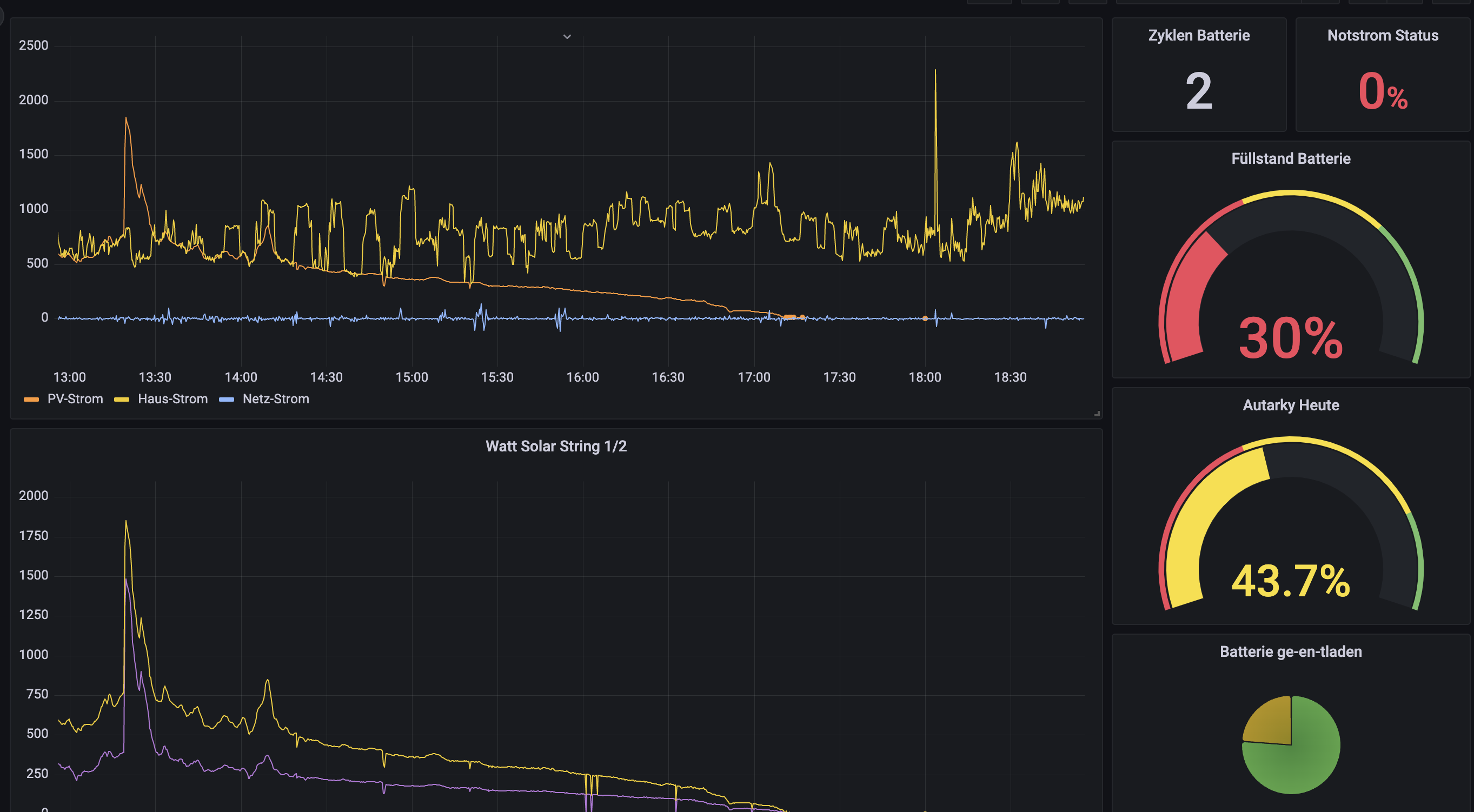Open the Autarky Heute panel title menu
This screenshot has width=1474, height=812.
point(1291,405)
